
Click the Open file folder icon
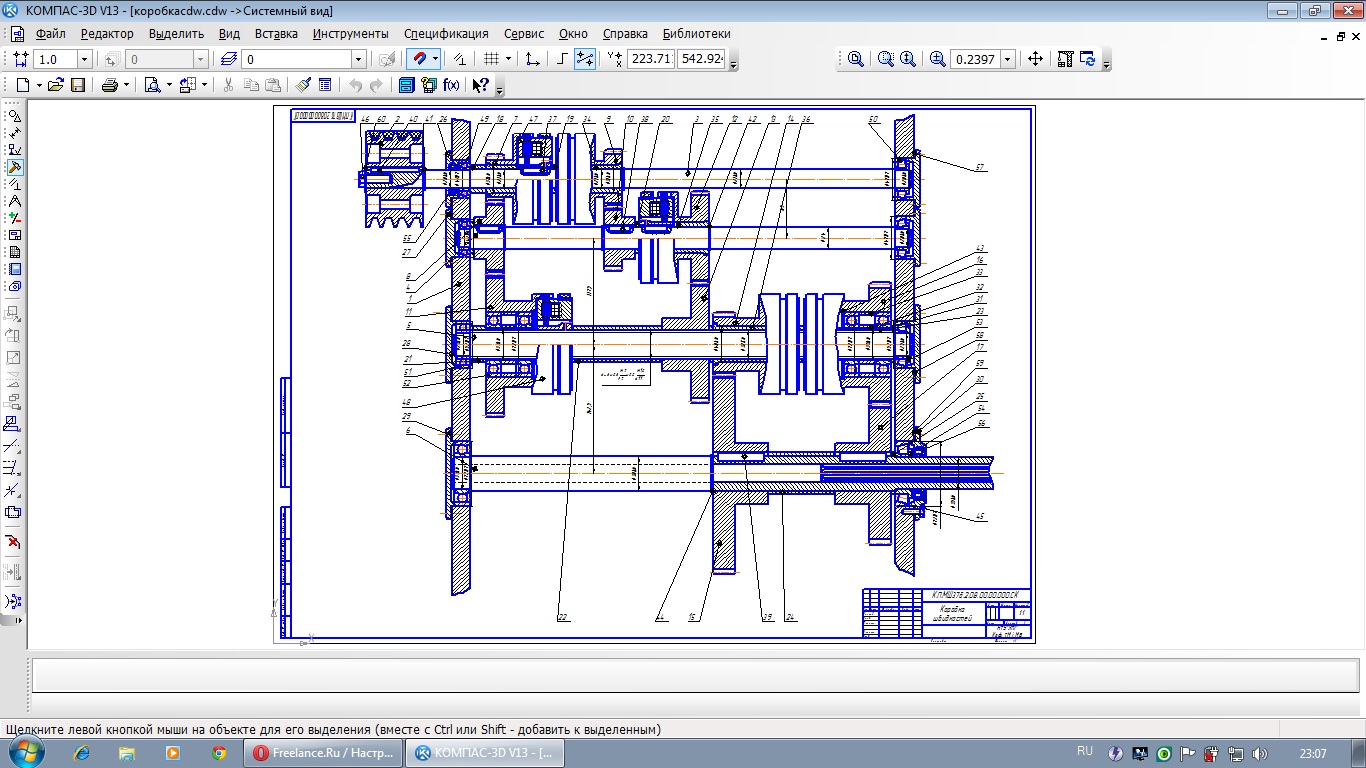coord(56,85)
